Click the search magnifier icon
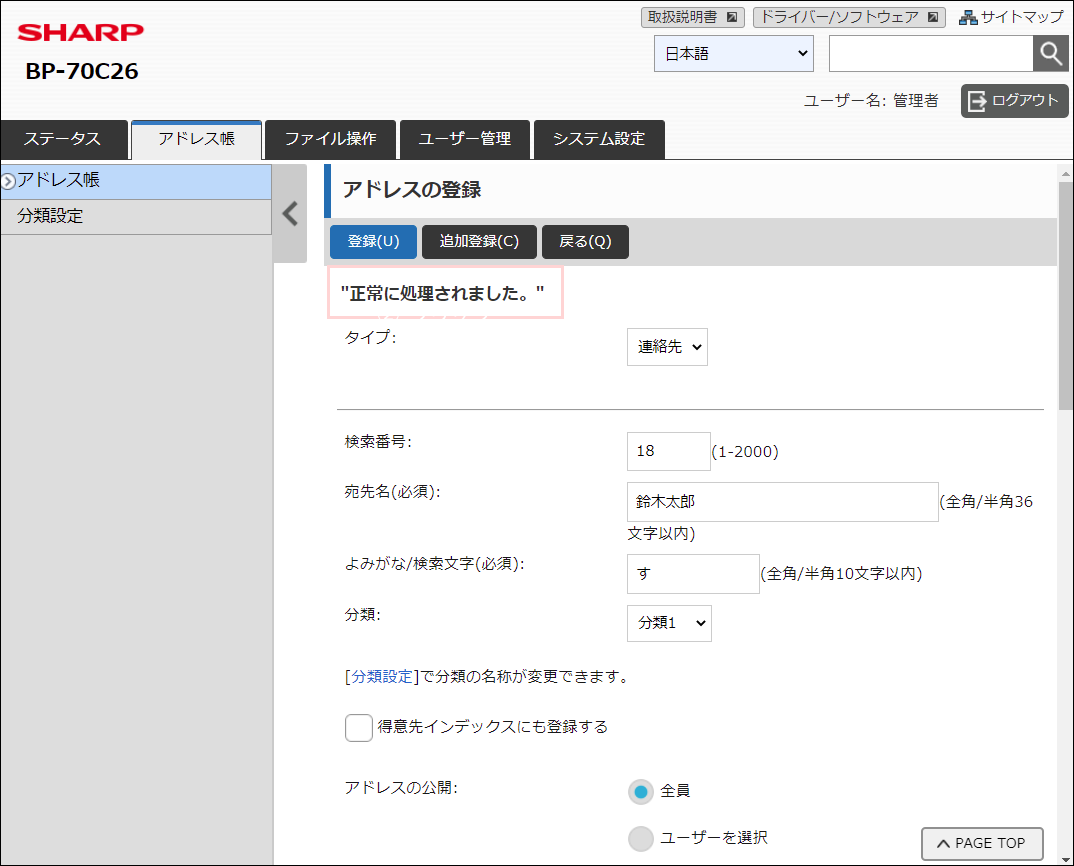Image resolution: width=1074 pixels, height=866 pixels. (1050, 53)
